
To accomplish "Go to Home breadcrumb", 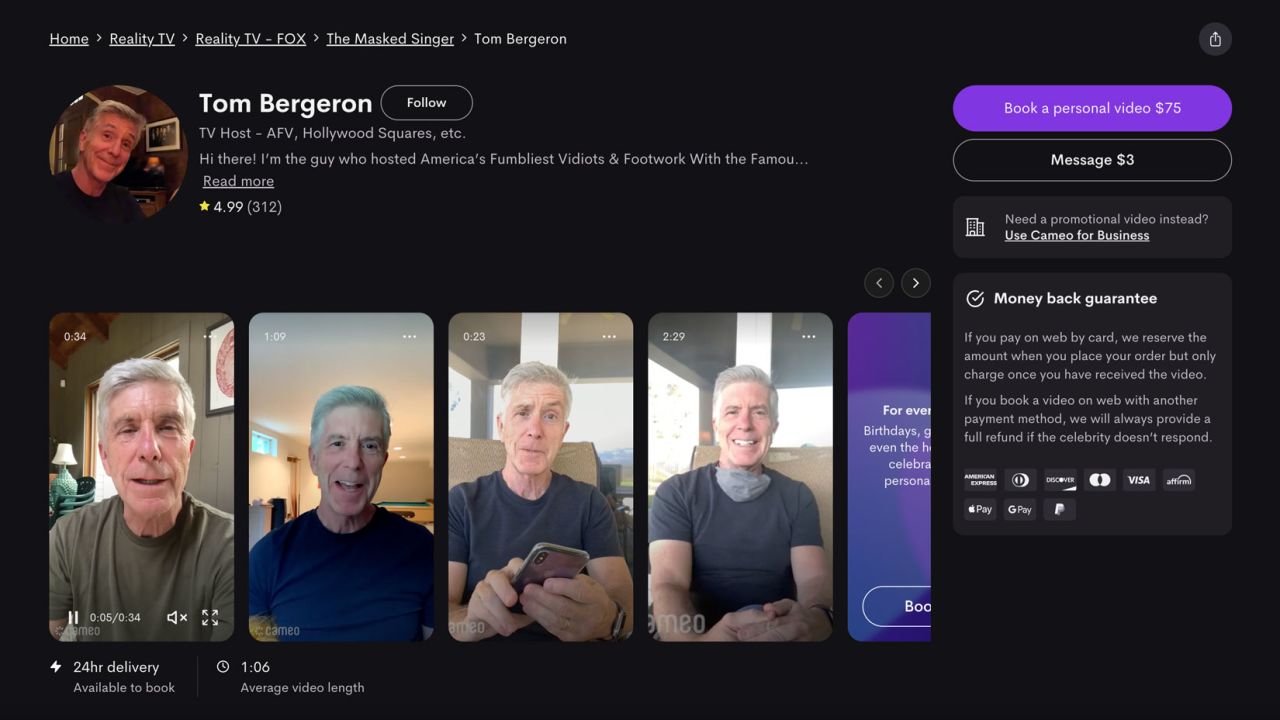I will tap(69, 39).
